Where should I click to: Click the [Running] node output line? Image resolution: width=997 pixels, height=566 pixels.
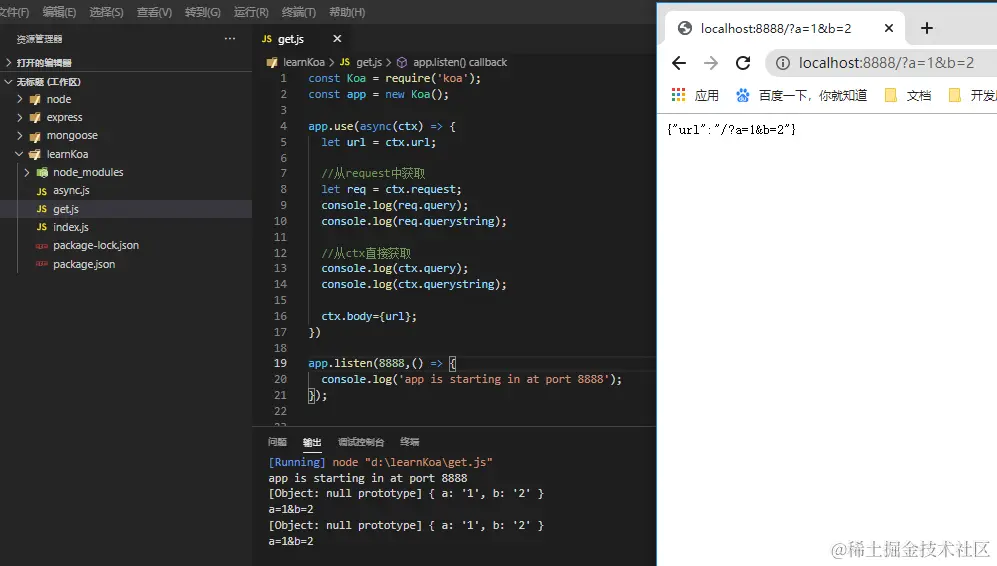coord(380,462)
